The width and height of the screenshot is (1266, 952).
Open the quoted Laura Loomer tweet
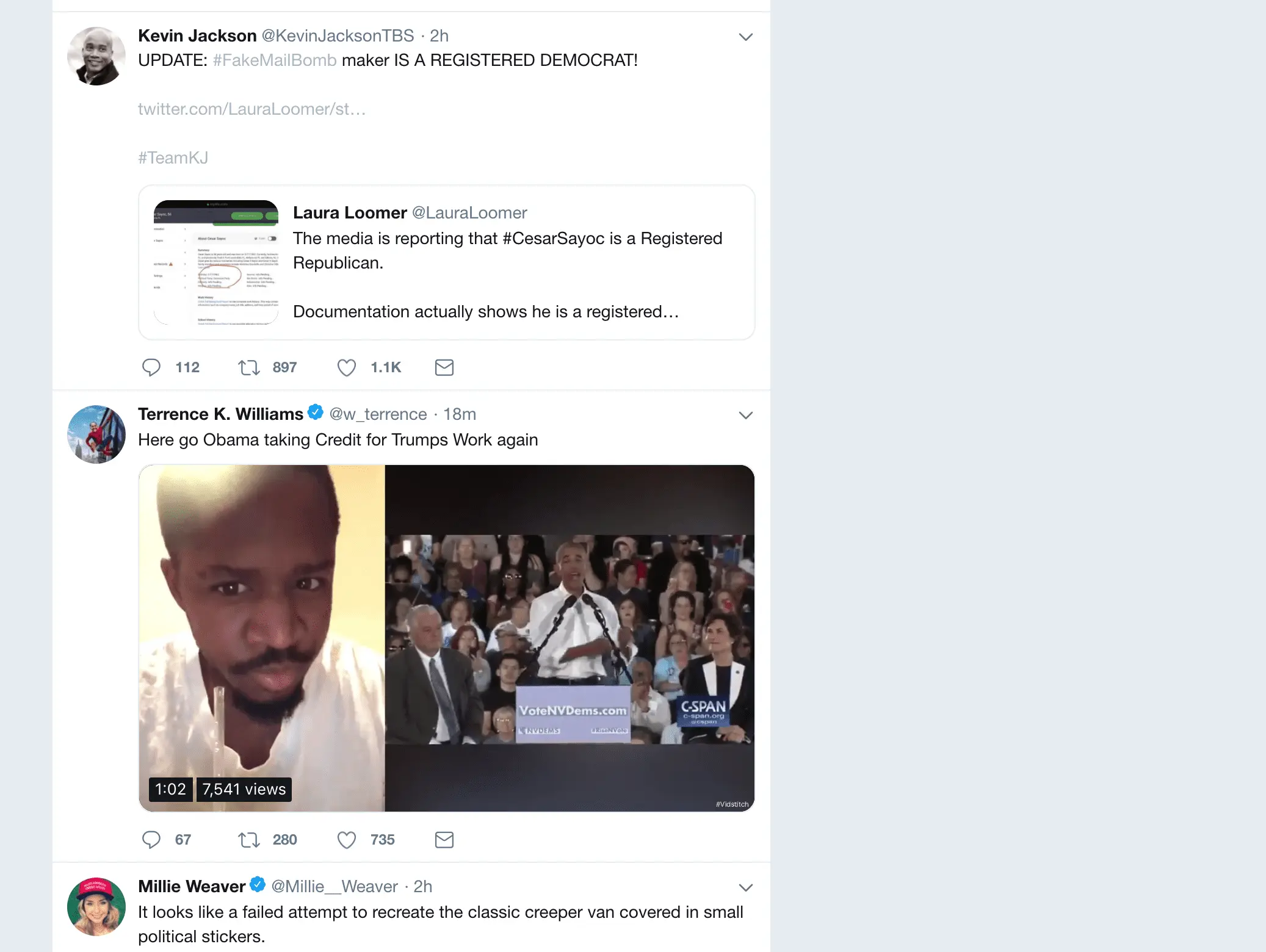(x=447, y=262)
